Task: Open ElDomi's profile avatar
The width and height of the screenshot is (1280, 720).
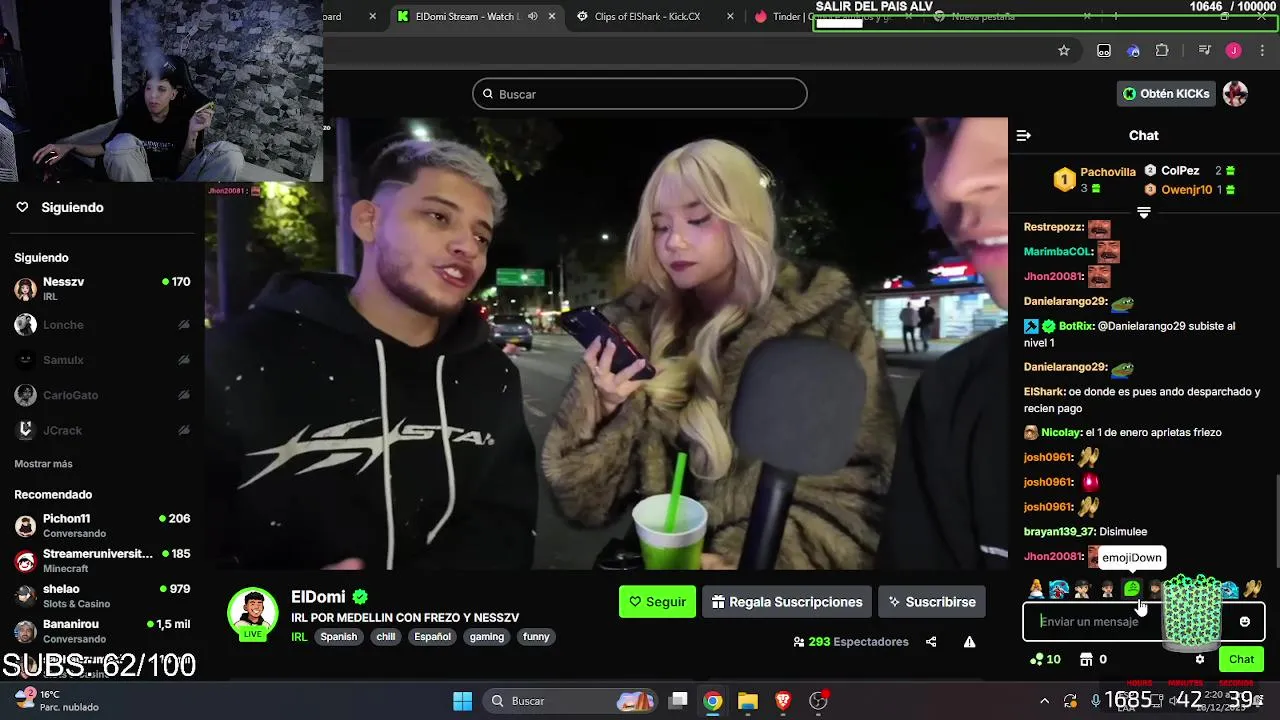Action: (253, 613)
